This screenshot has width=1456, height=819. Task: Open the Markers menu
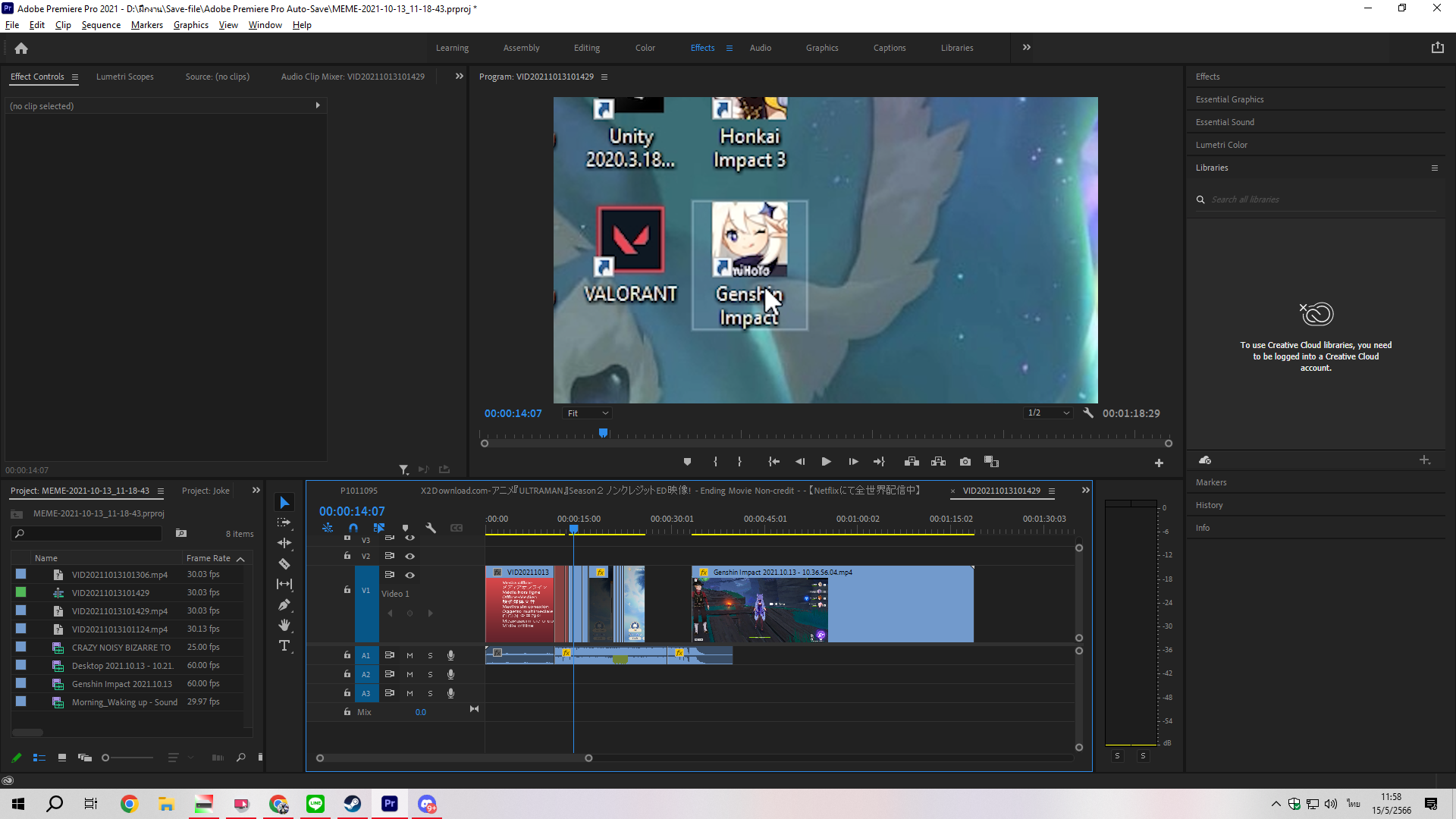pyautogui.click(x=146, y=25)
